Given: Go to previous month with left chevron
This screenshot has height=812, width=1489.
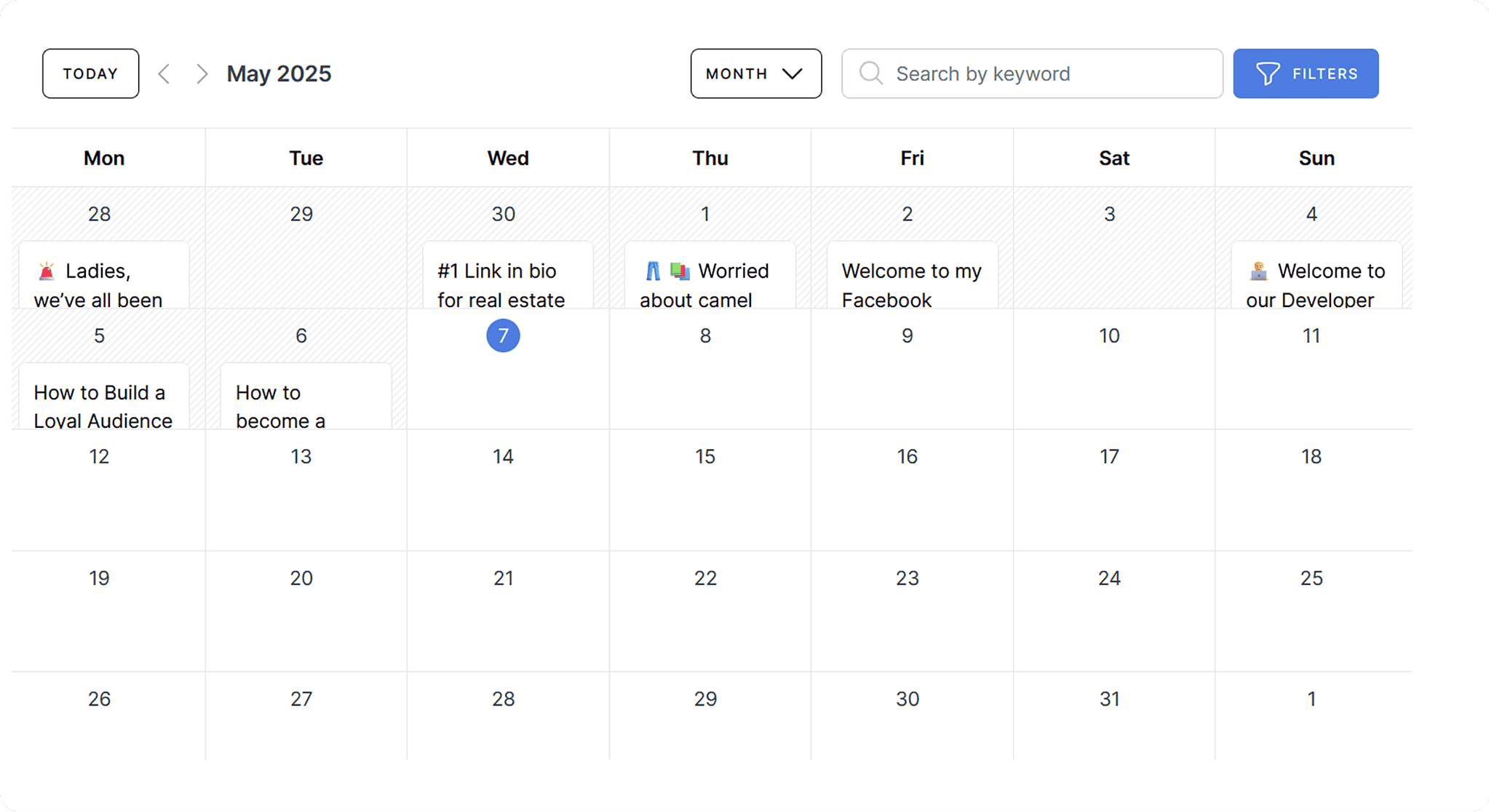Looking at the screenshot, I should [x=164, y=73].
